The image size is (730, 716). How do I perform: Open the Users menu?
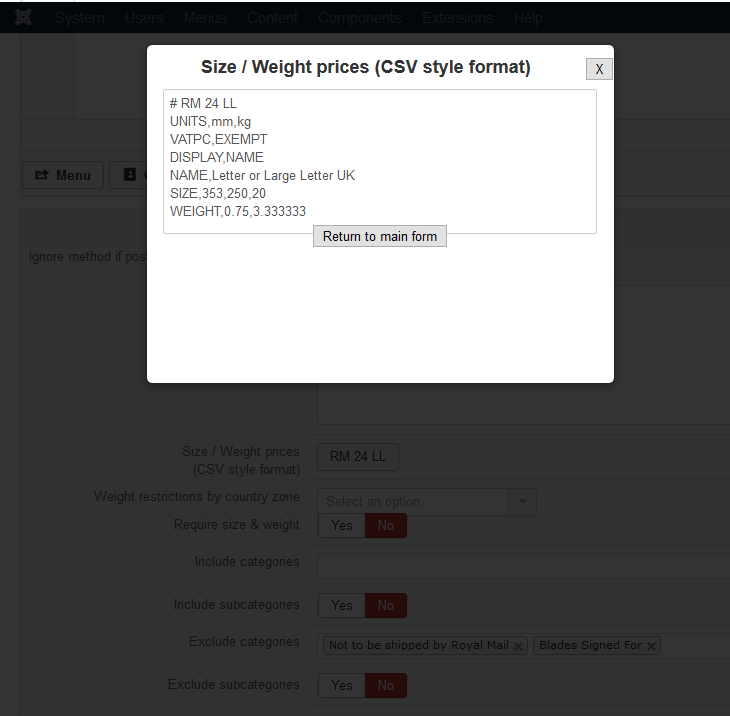coord(144,18)
